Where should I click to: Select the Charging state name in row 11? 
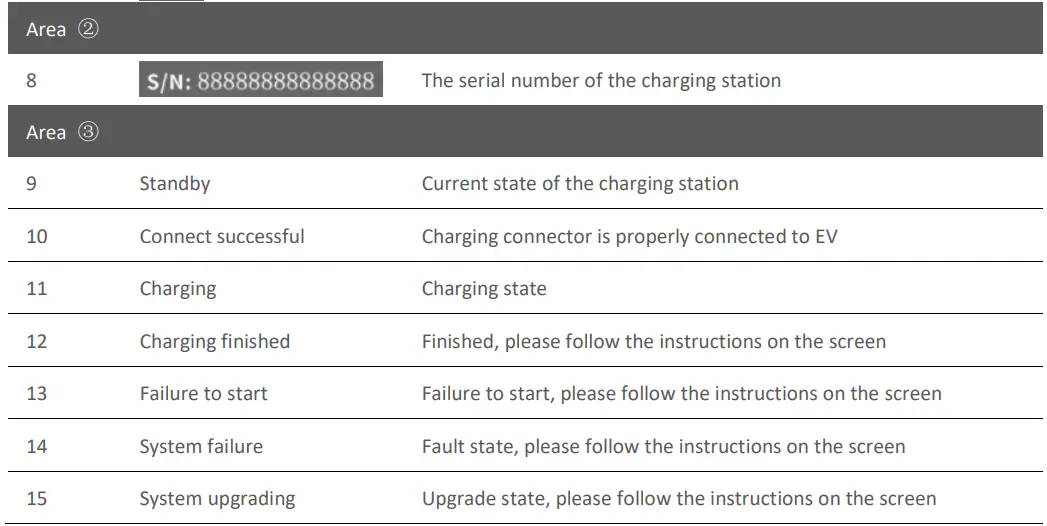click(178, 289)
